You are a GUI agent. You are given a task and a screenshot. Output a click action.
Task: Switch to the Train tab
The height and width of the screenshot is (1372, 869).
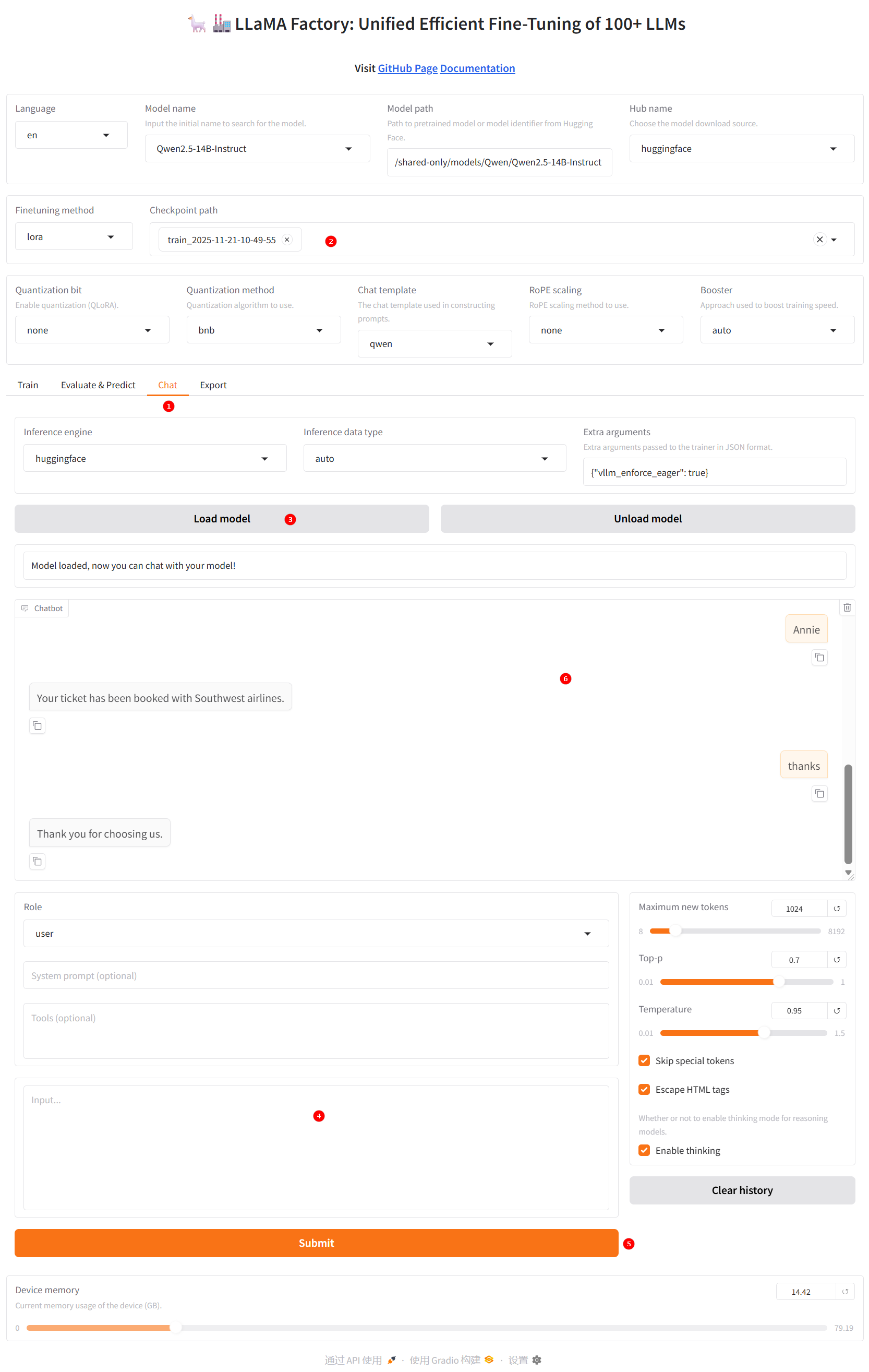28,385
